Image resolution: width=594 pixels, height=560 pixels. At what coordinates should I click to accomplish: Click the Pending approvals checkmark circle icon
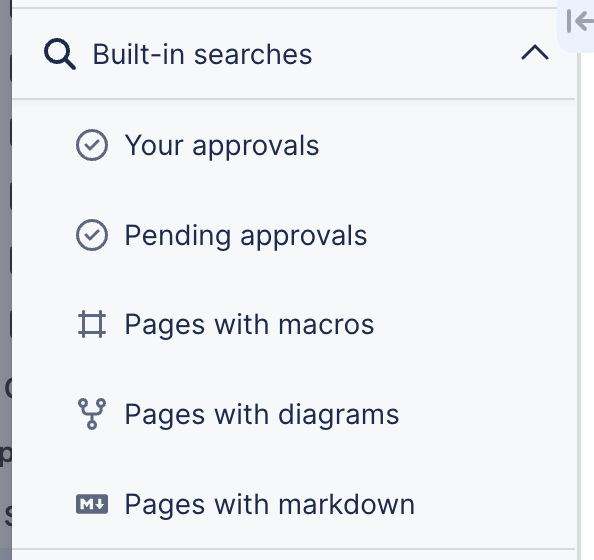pos(92,235)
